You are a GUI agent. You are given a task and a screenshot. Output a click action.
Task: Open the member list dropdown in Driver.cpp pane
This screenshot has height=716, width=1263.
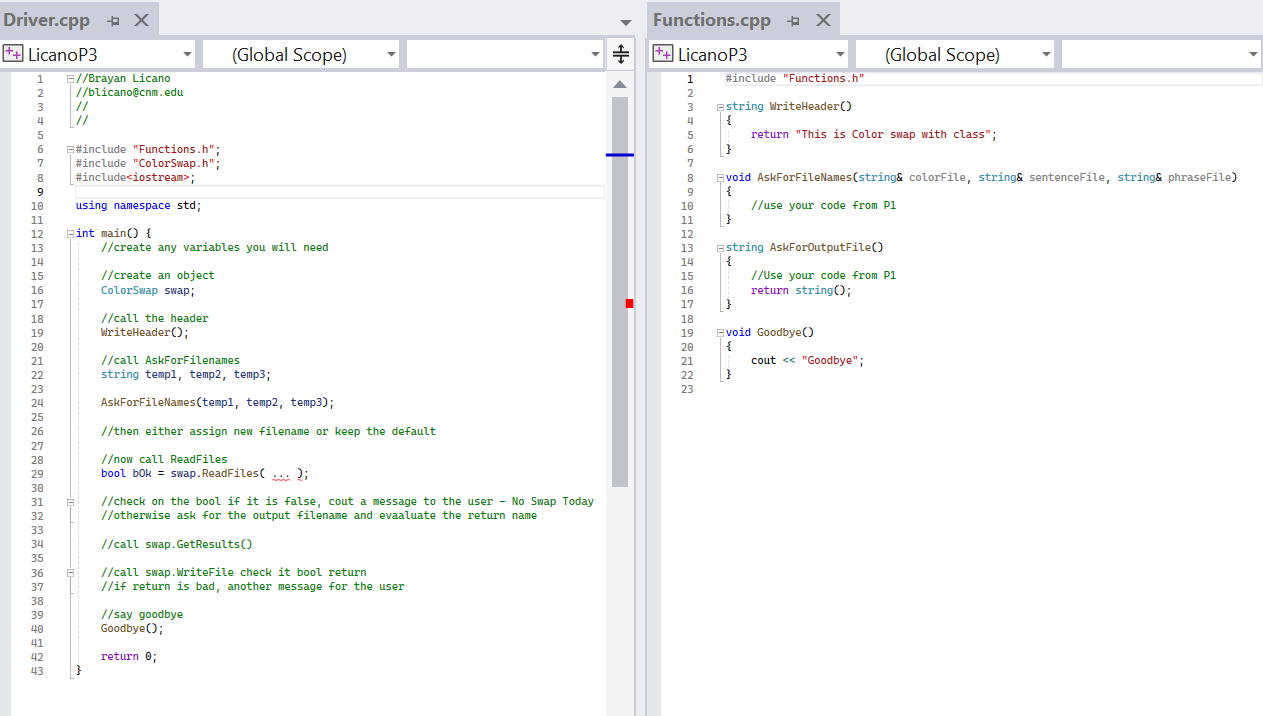[x=593, y=53]
